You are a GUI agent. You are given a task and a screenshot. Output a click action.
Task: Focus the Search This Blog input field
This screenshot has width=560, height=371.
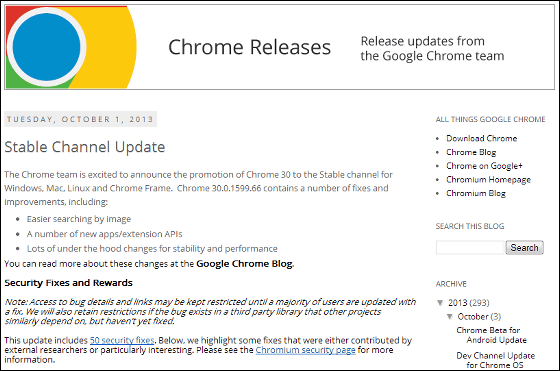pos(470,247)
